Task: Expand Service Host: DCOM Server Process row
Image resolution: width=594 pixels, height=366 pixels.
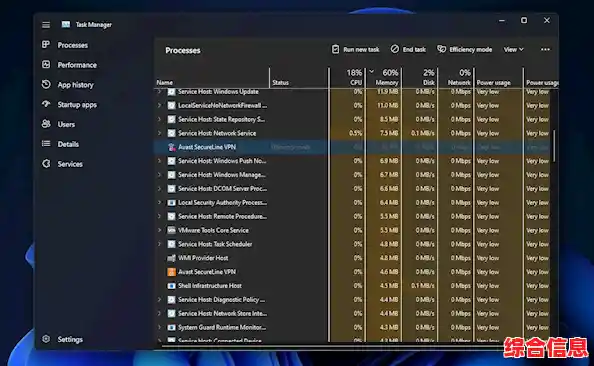Action: [159, 189]
